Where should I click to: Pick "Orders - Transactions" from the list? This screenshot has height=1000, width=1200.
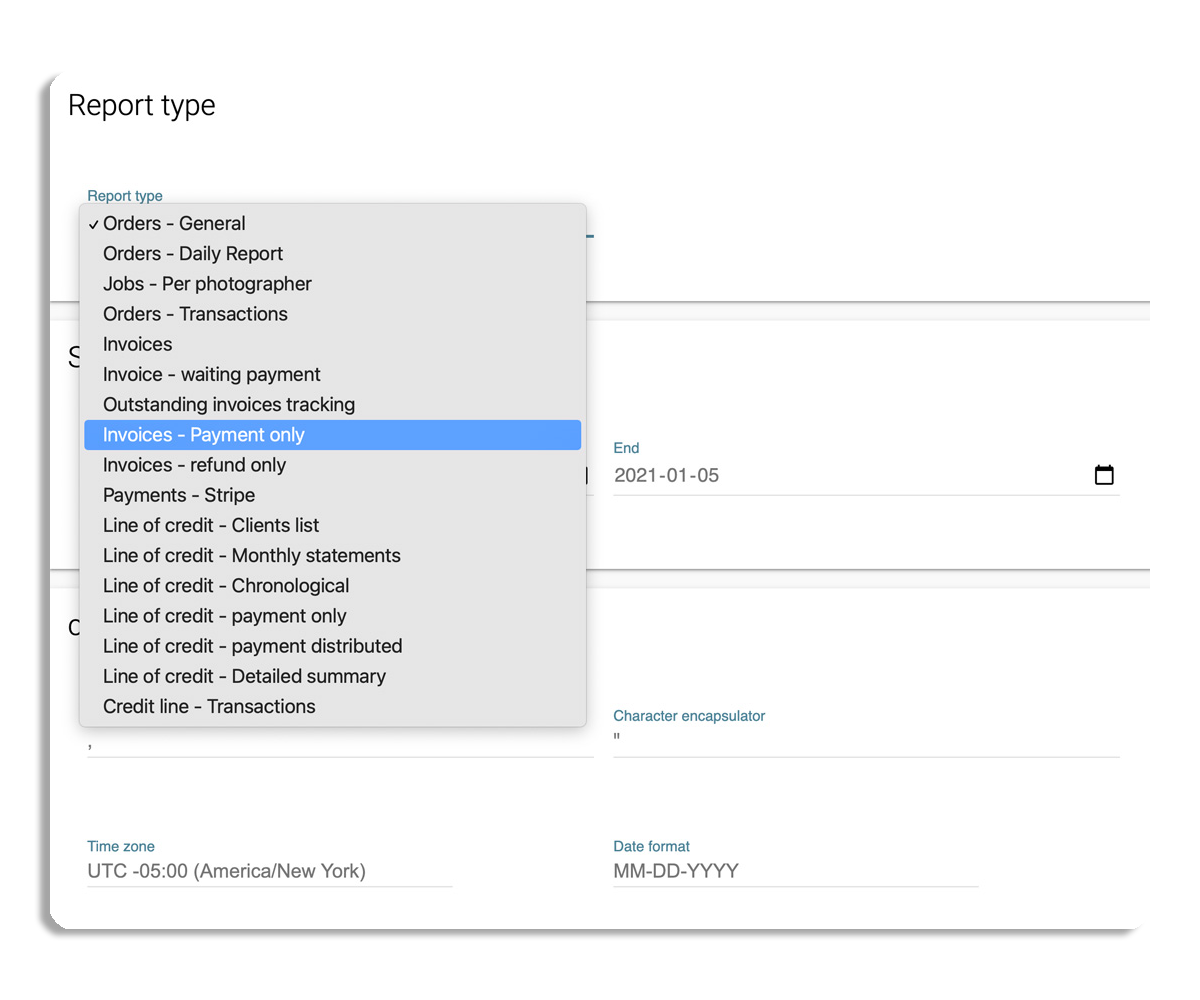(x=195, y=314)
